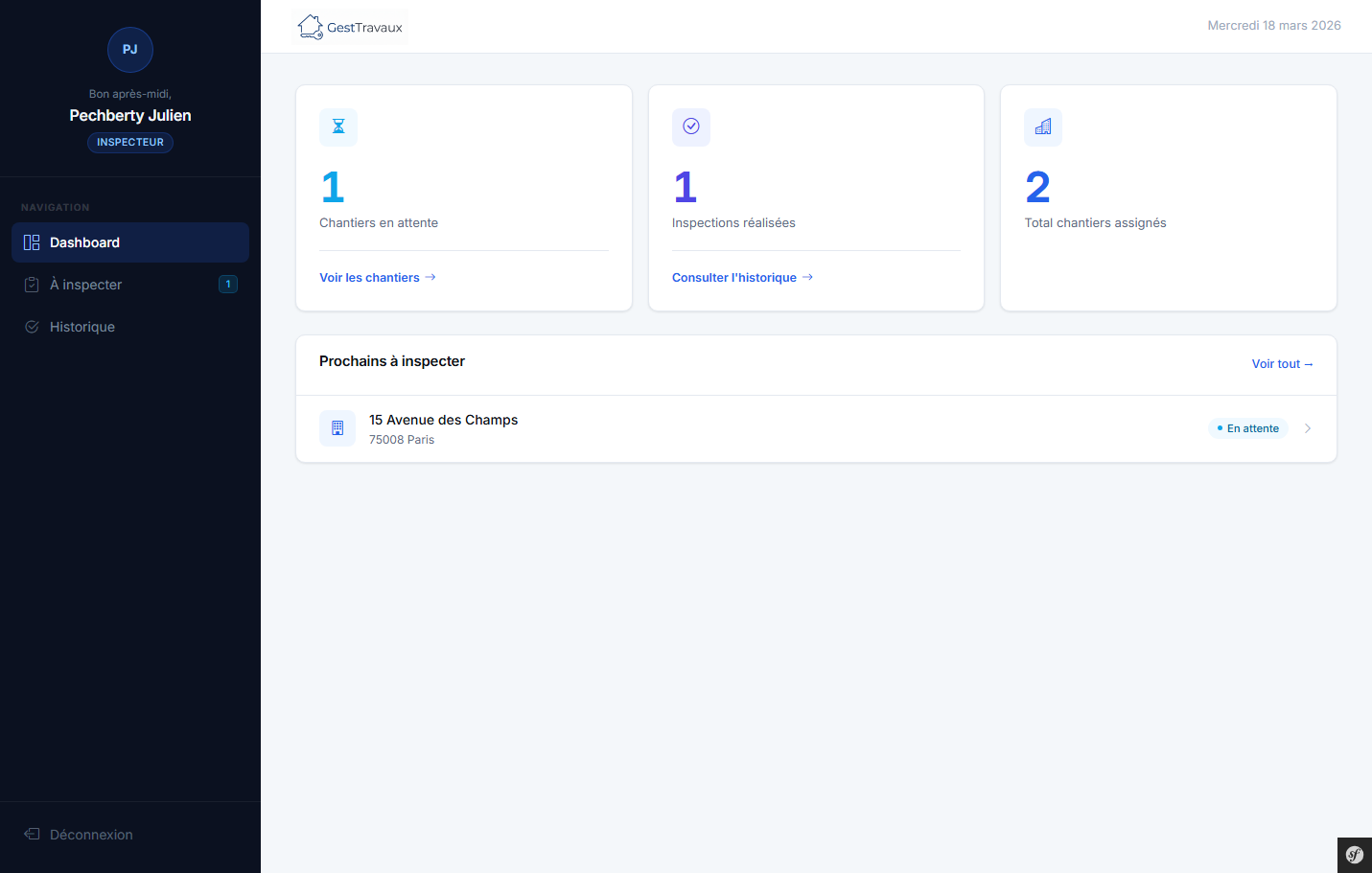Viewport: 1372px width, 873px height.
Task: Click the hourglass icon on pending card
Action: 338,127
